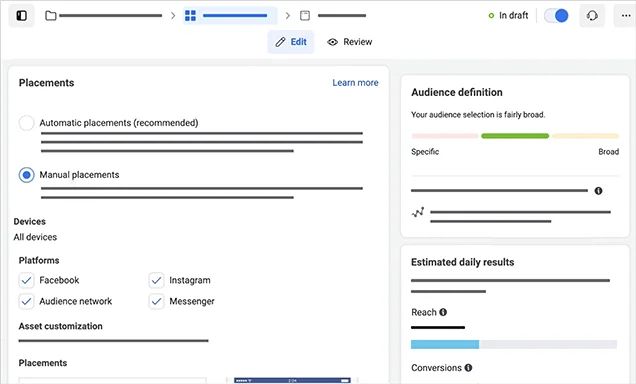636x384 pixels.
Task: Click the Reach label
Action: pyautogui.click(x=424, y=312)
